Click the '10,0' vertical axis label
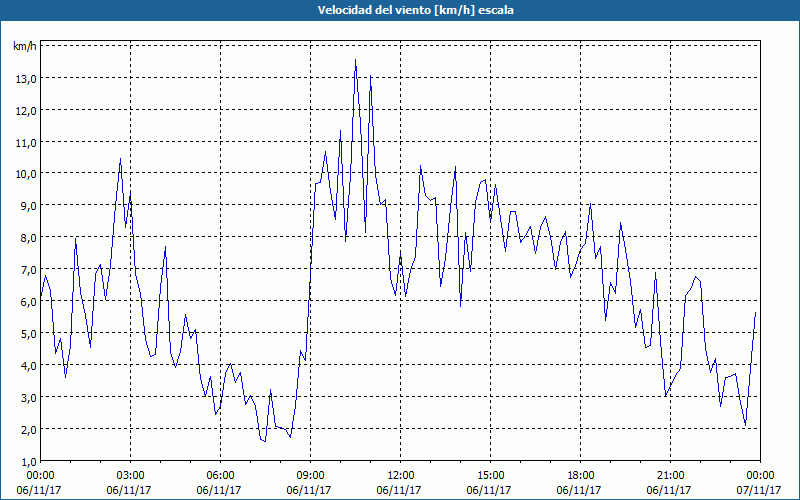The image size is (800, 500). pyautogui.click(x=26, y=174)
